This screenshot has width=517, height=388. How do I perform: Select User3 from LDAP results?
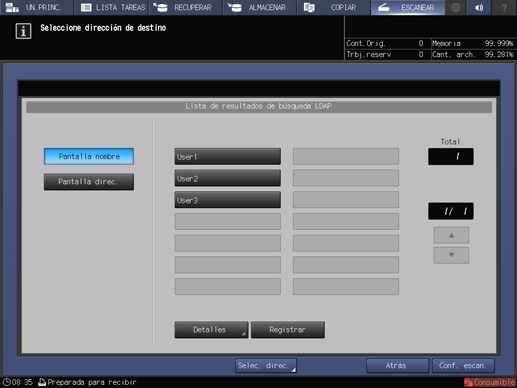click(x=228, y=200)
